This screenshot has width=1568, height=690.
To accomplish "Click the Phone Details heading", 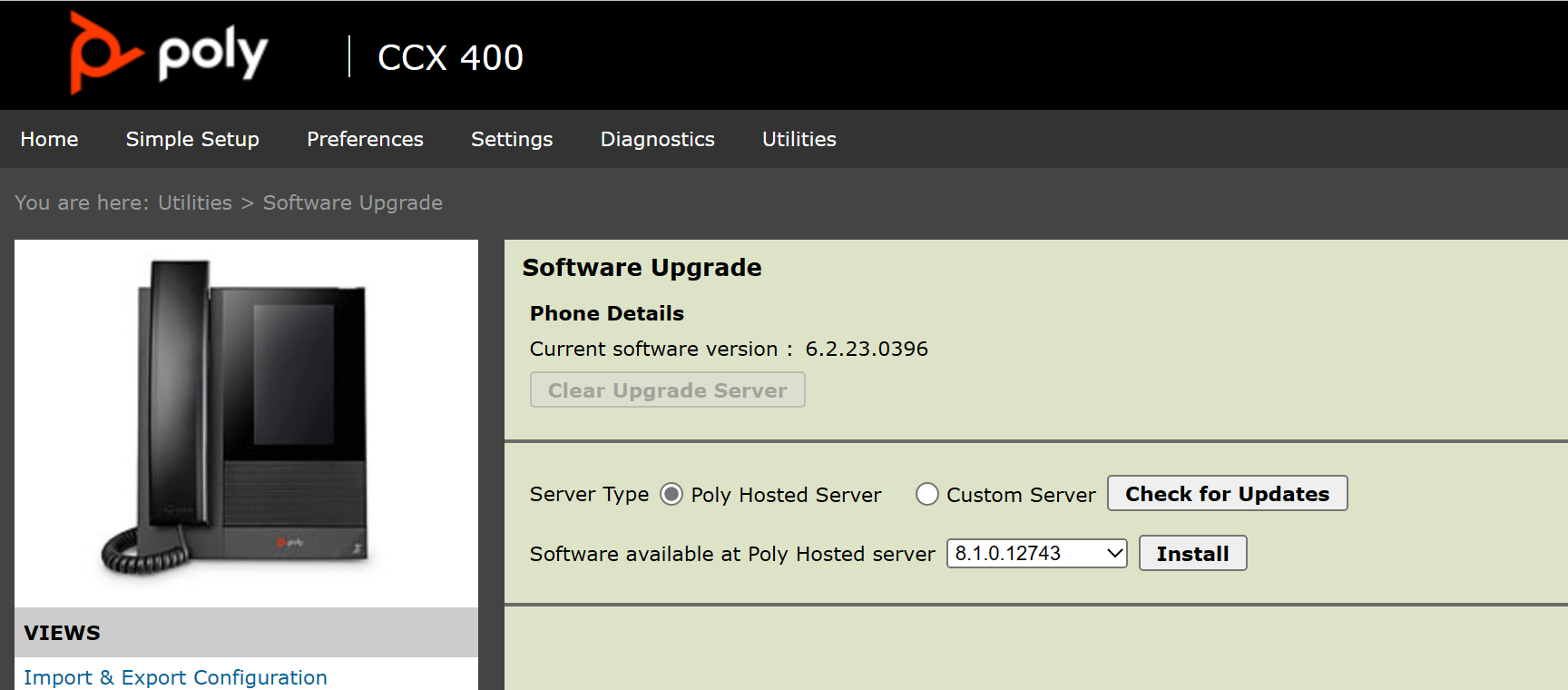I will 606,313.
